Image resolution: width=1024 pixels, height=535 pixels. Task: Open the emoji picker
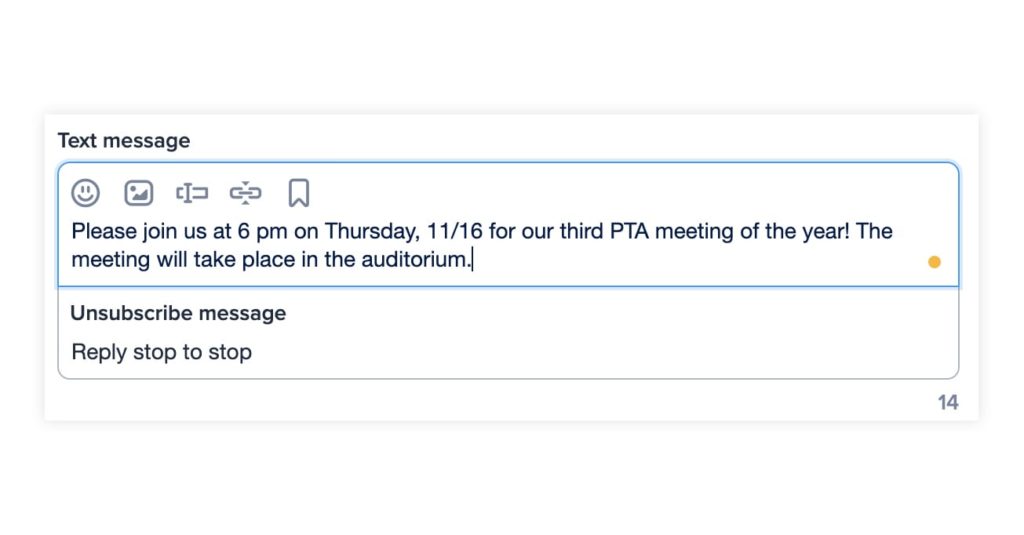[86, 193]
